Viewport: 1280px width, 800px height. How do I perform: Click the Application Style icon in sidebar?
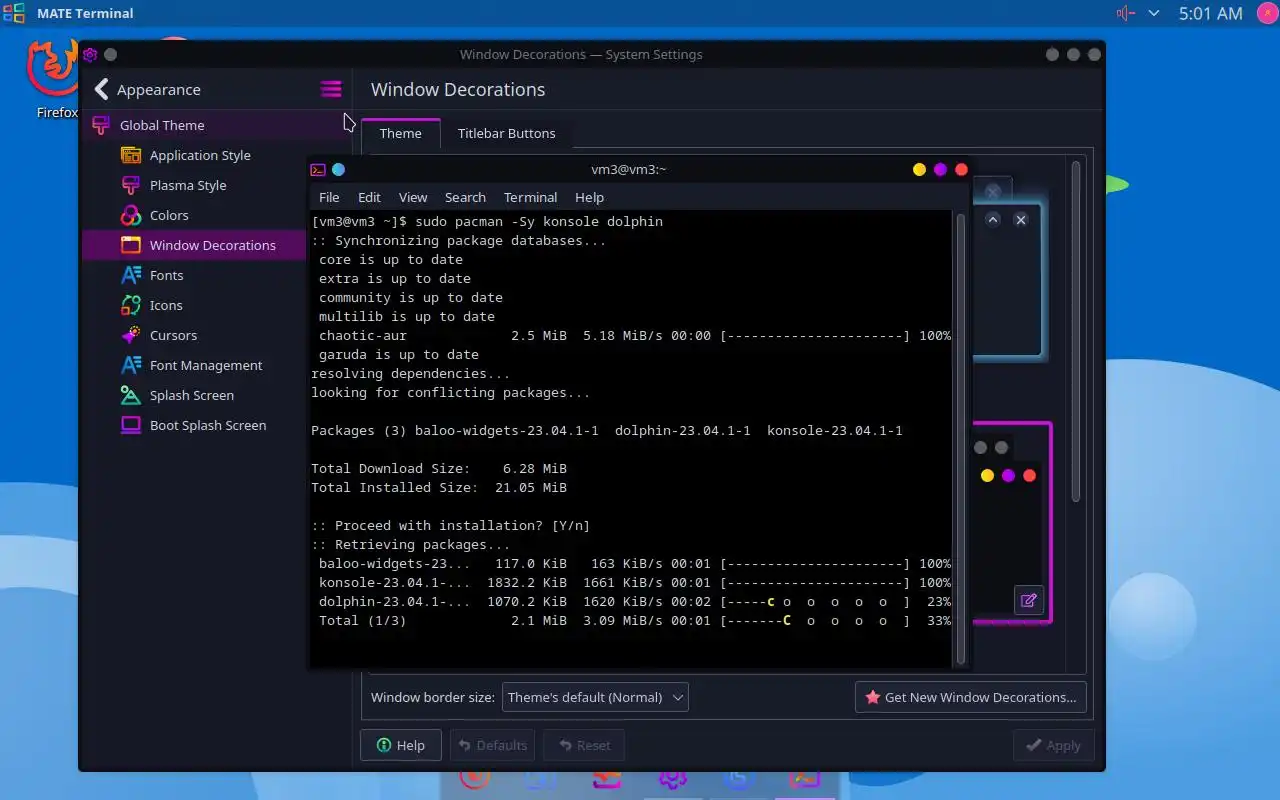coord(131,155)
